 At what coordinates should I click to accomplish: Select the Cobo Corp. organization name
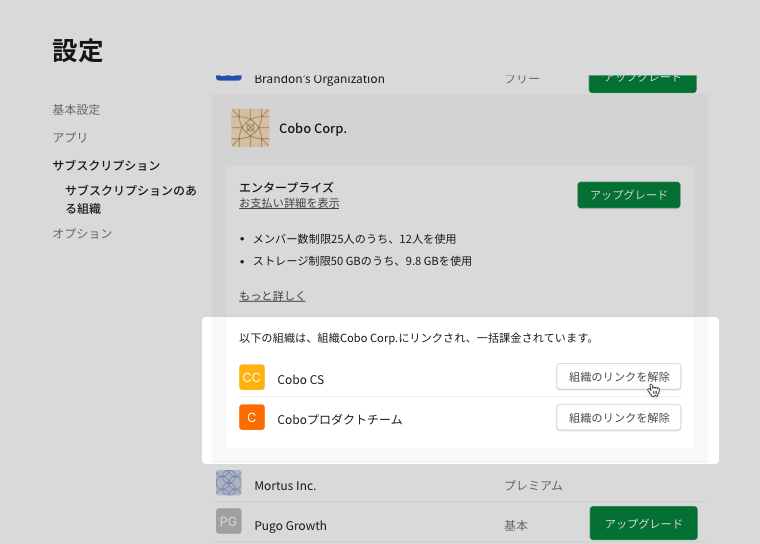313,128
